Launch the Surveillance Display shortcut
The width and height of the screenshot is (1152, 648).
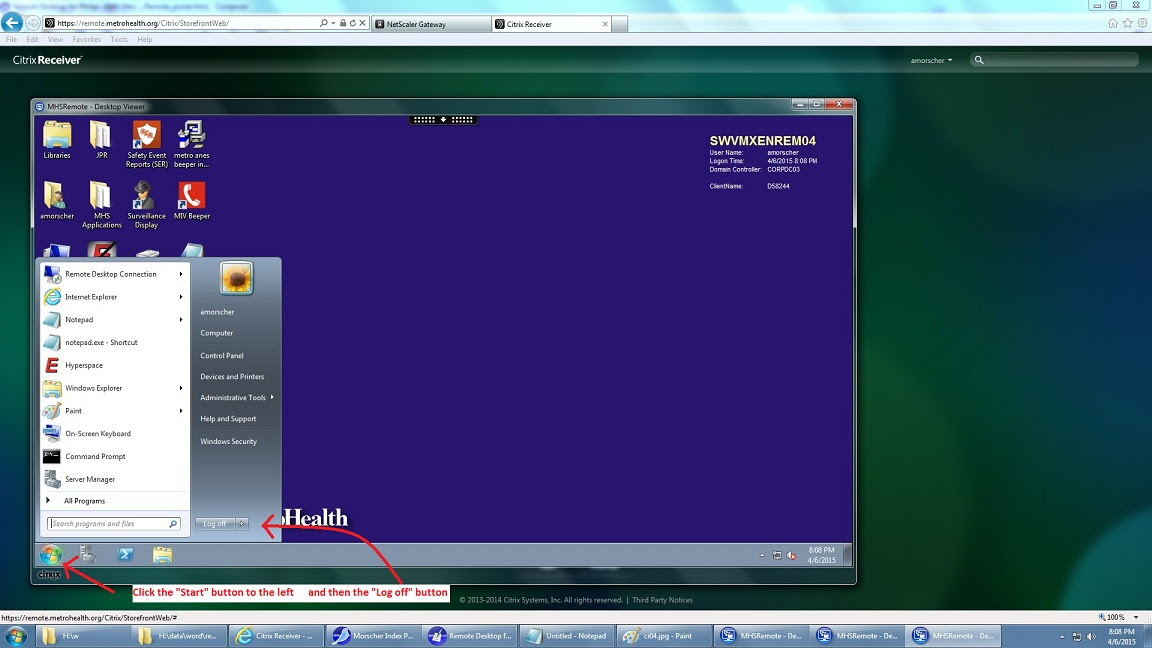tap(146, 205)
